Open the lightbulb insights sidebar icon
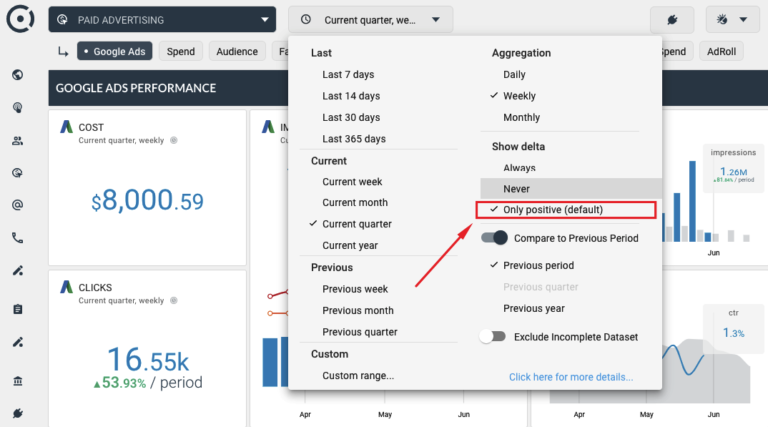The height and width of the screenshot is (427, 768). (x=18, y=108)
